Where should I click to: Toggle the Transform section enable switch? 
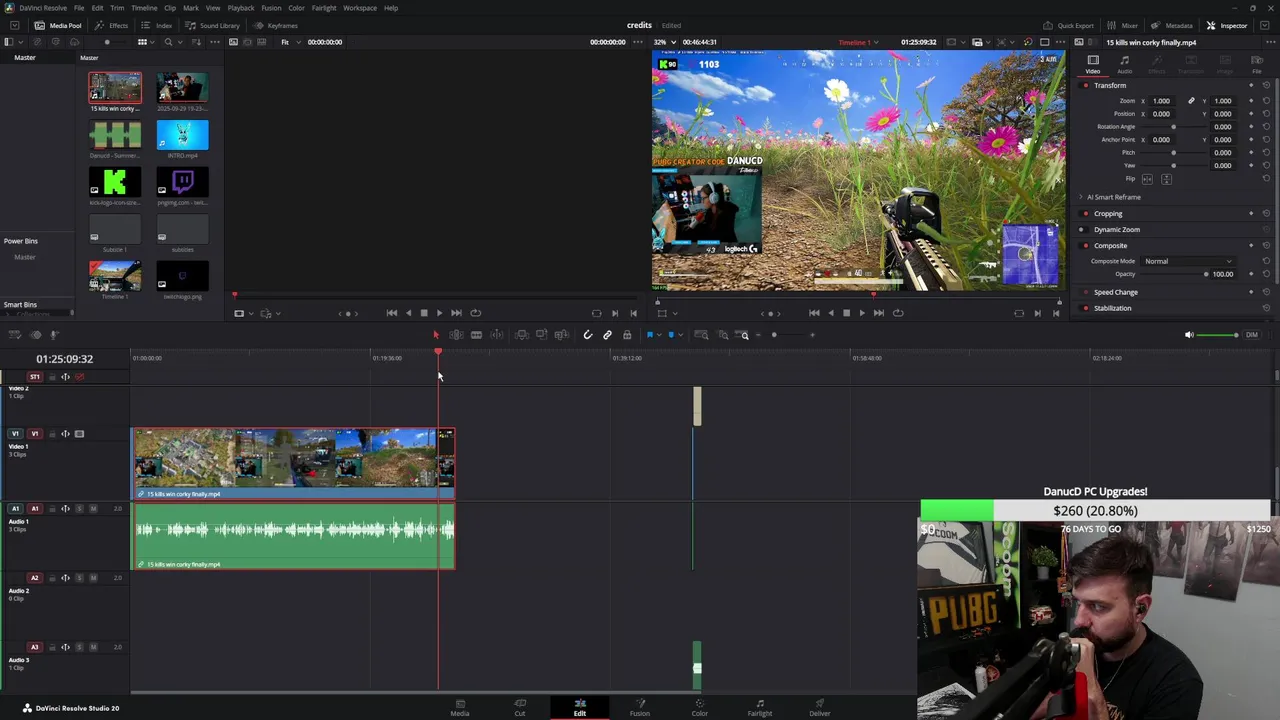(1086, 85)
